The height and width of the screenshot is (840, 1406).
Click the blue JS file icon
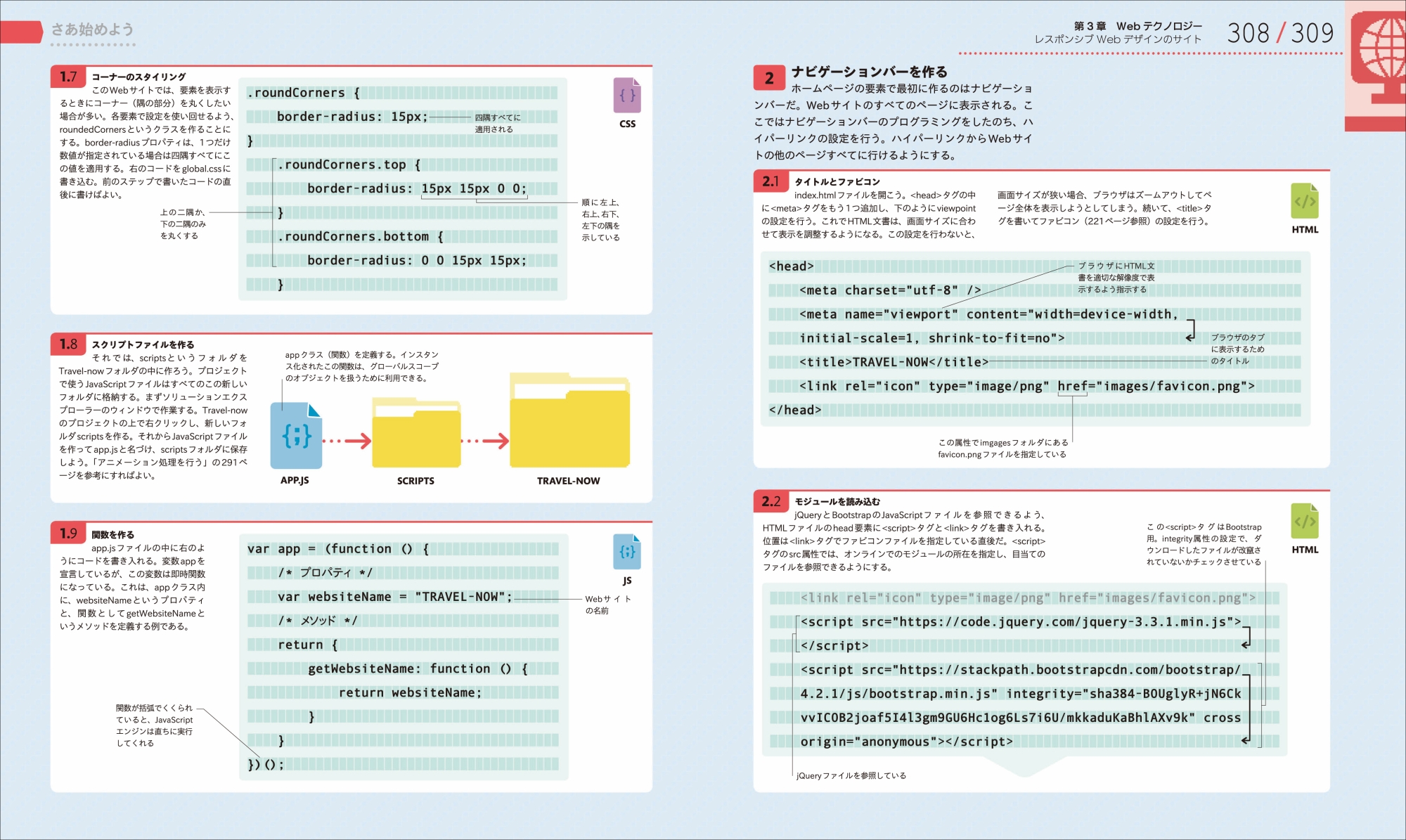(x=626, y=552)
